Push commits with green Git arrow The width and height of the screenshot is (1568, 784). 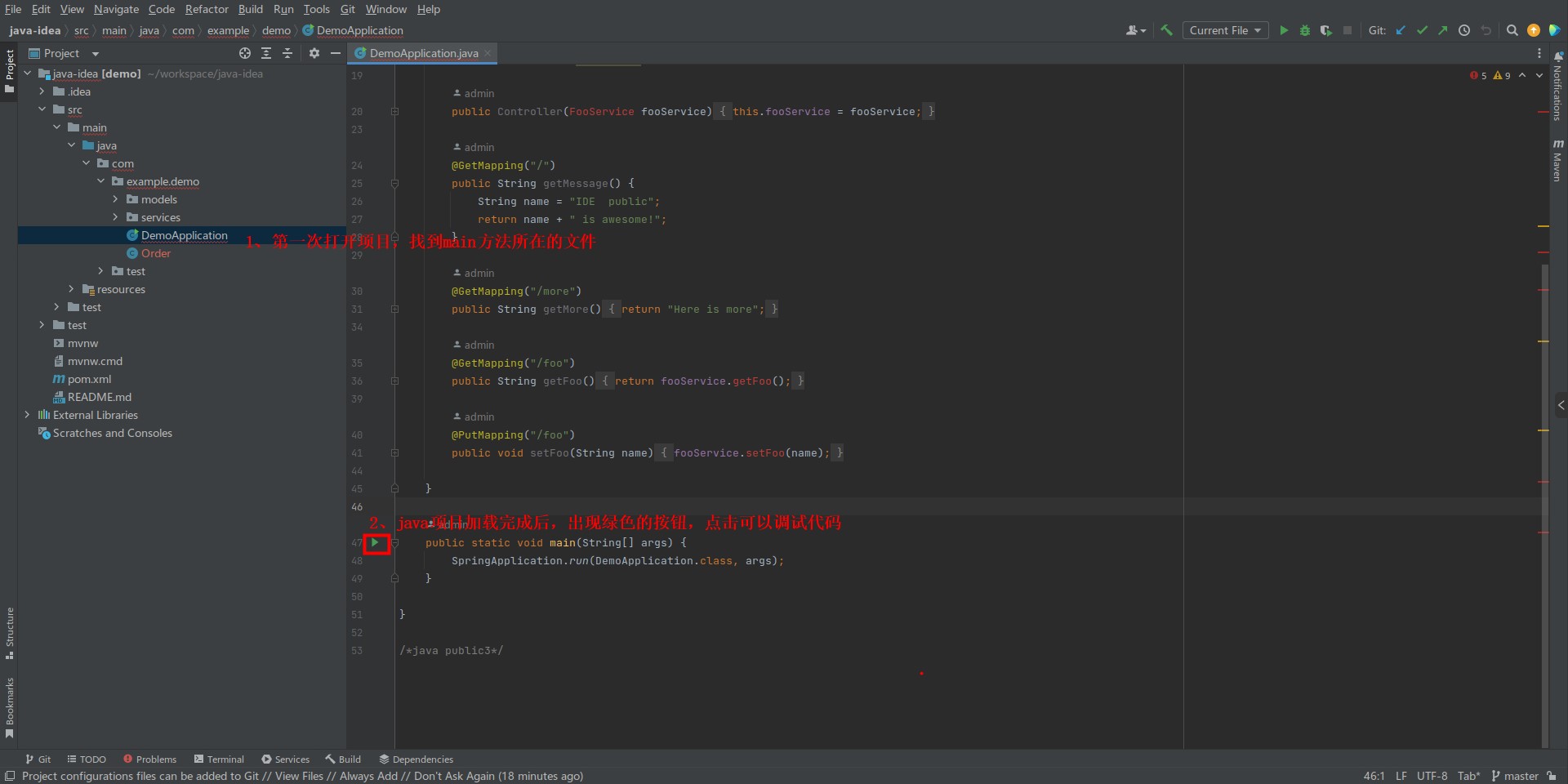[x=1443, y=30]
